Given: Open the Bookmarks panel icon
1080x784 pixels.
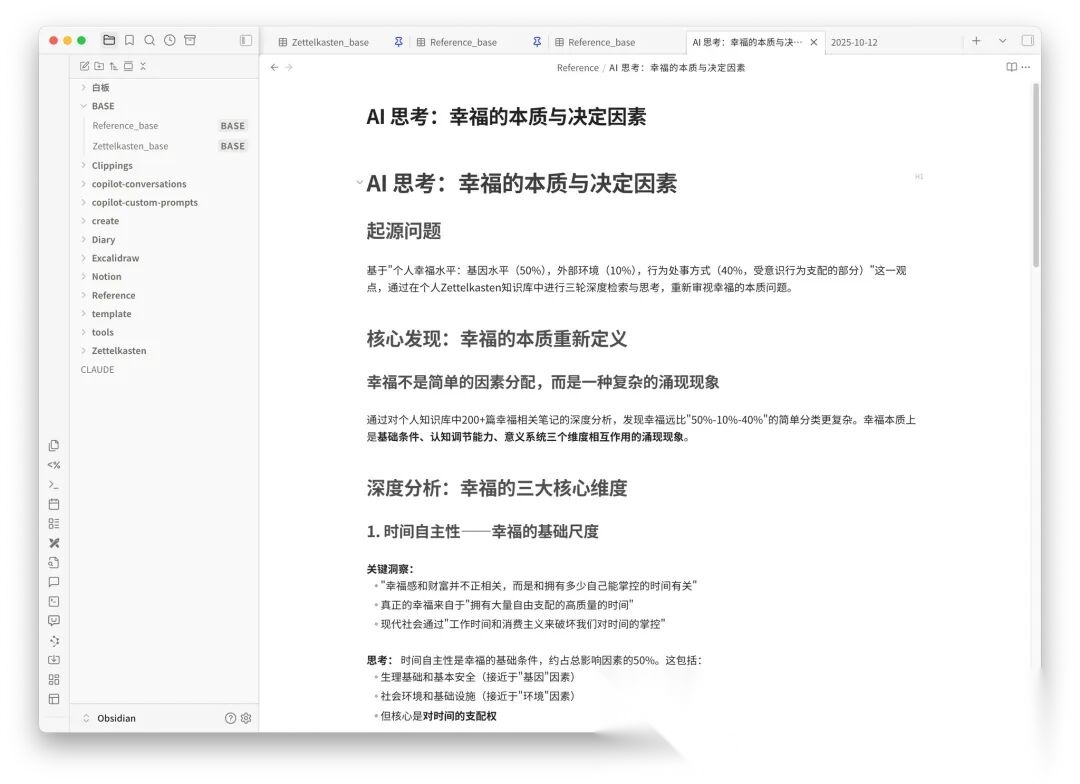Looking at the screenshot, I should pyautogui.click(x=129, y=40).
